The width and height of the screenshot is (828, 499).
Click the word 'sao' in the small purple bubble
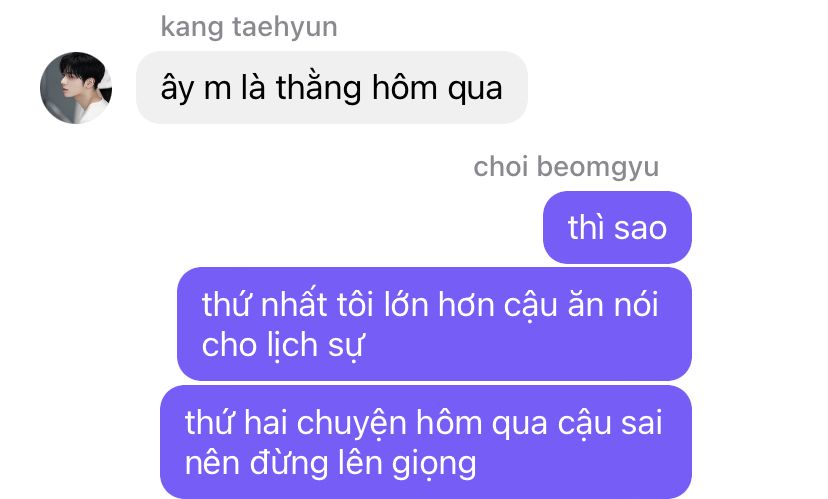tap(641, 229)
